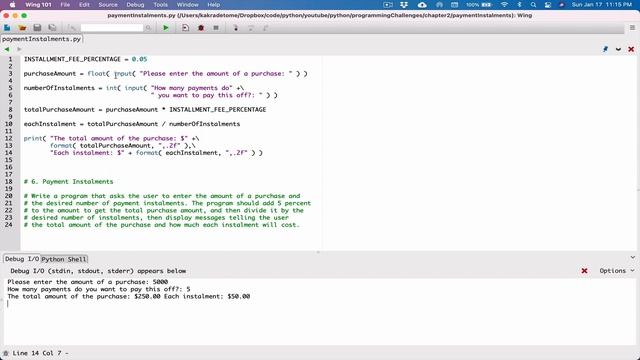The image size is (640, 360).
Task: Save the file with the floppy disk icon
Action: (x=37, y=28)
